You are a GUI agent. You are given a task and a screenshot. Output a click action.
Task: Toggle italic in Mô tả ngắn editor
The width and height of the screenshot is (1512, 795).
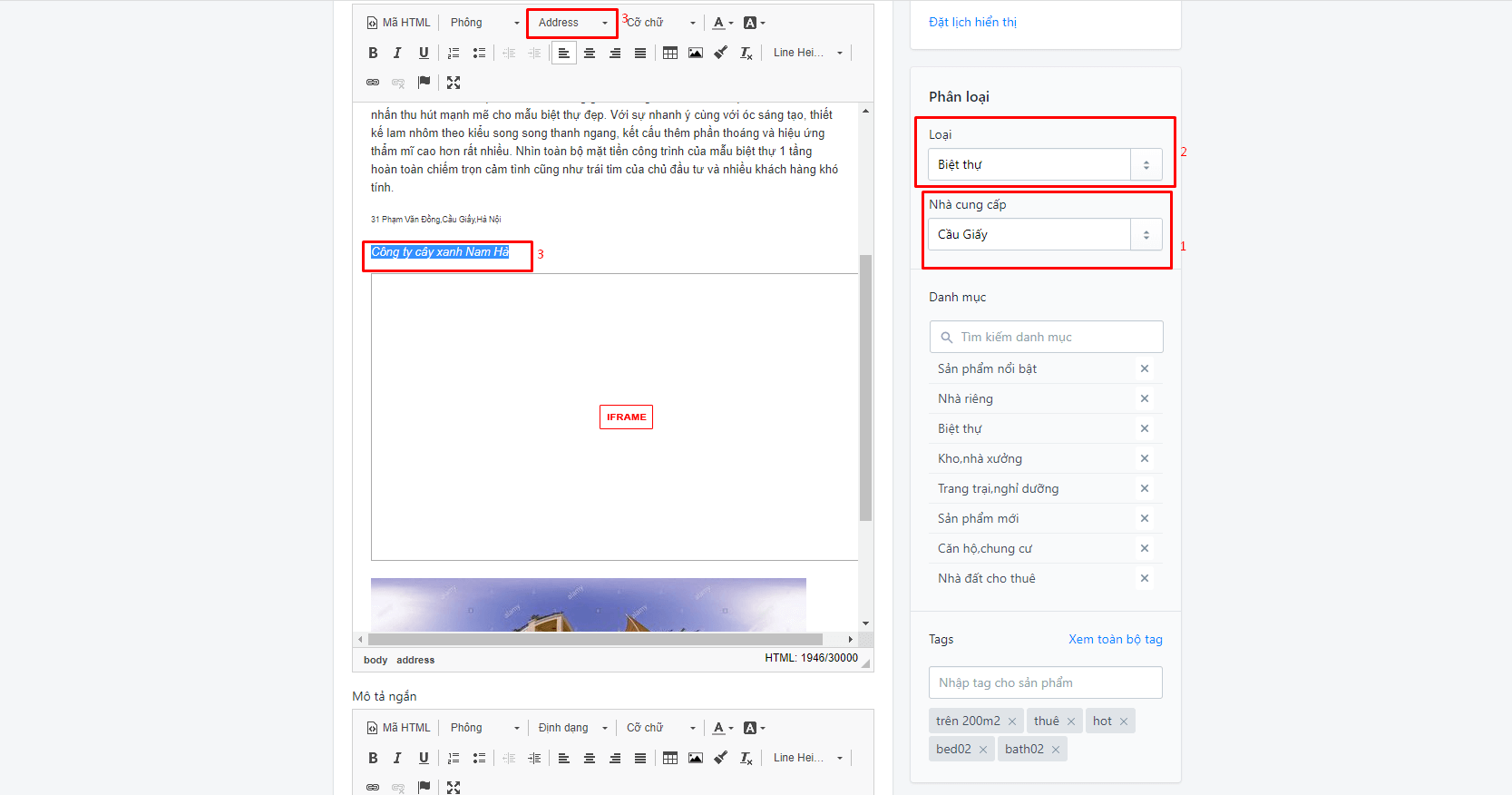pos(397,758)
